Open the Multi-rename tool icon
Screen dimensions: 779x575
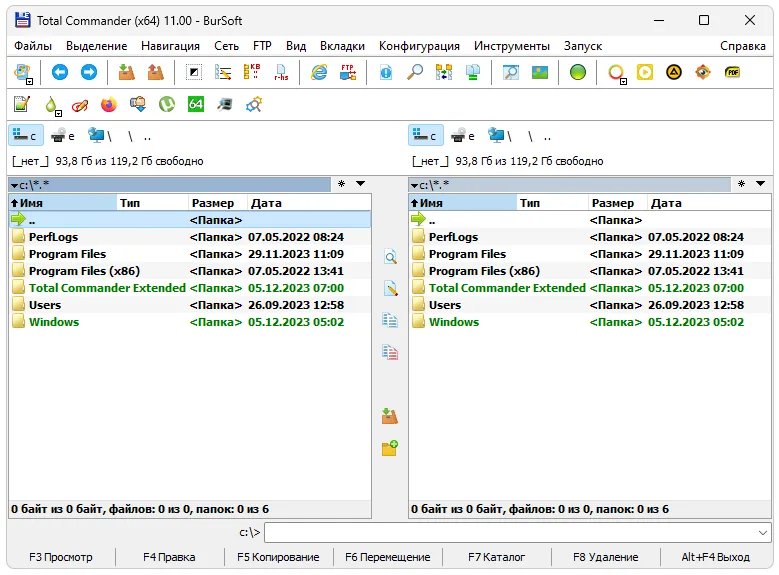(x=223, y=73)
